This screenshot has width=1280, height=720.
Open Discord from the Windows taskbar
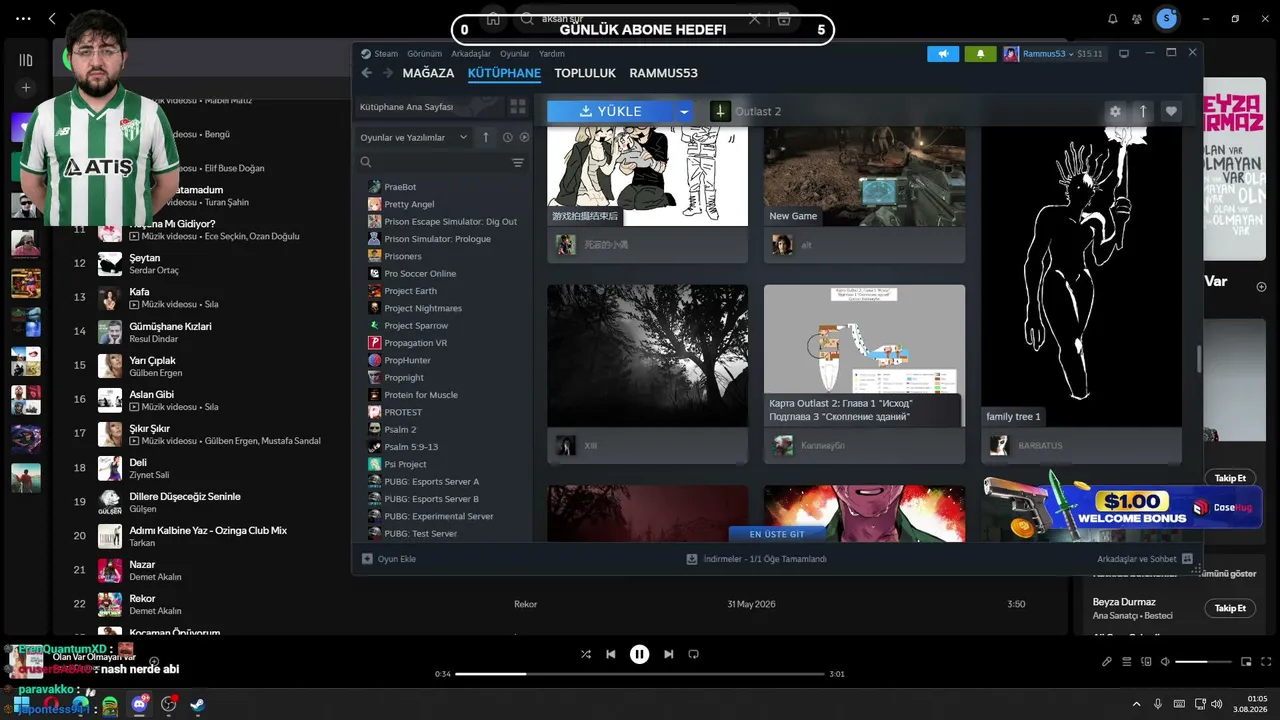pyautogui.click(x=140, y=704)
